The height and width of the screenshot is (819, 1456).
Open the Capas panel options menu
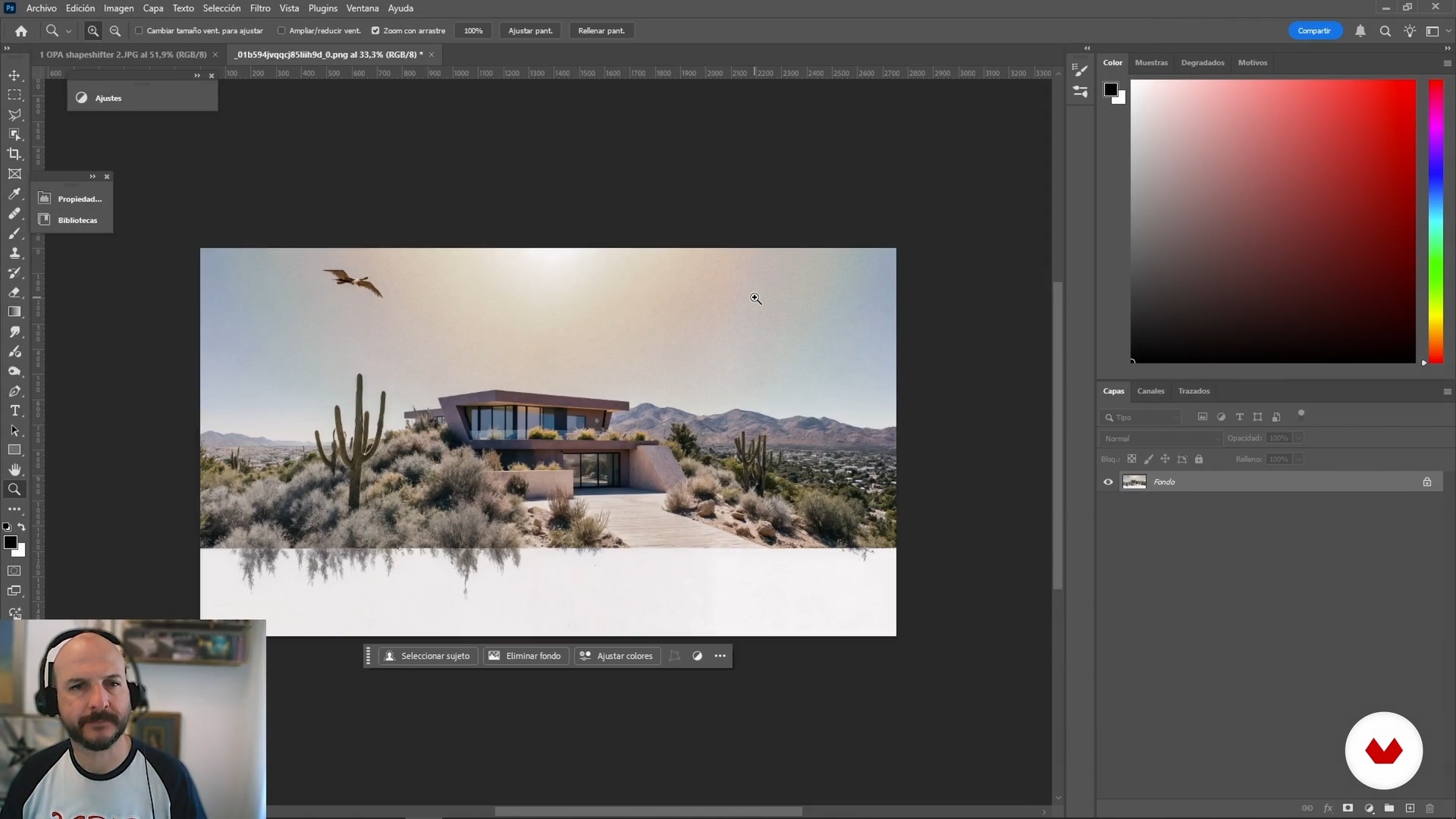1447,391
